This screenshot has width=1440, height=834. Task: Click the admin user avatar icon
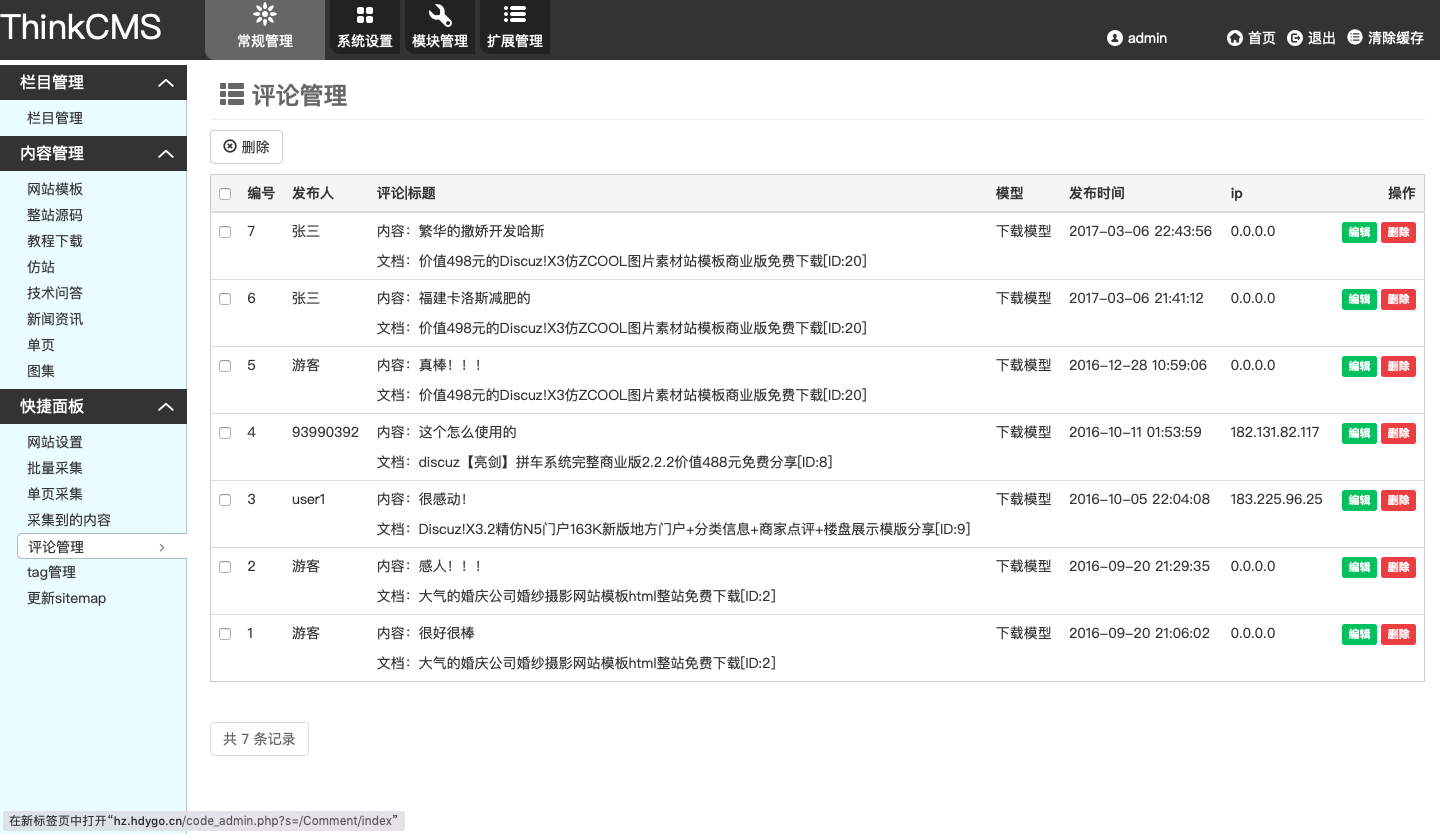click(x=1115, y=38)
